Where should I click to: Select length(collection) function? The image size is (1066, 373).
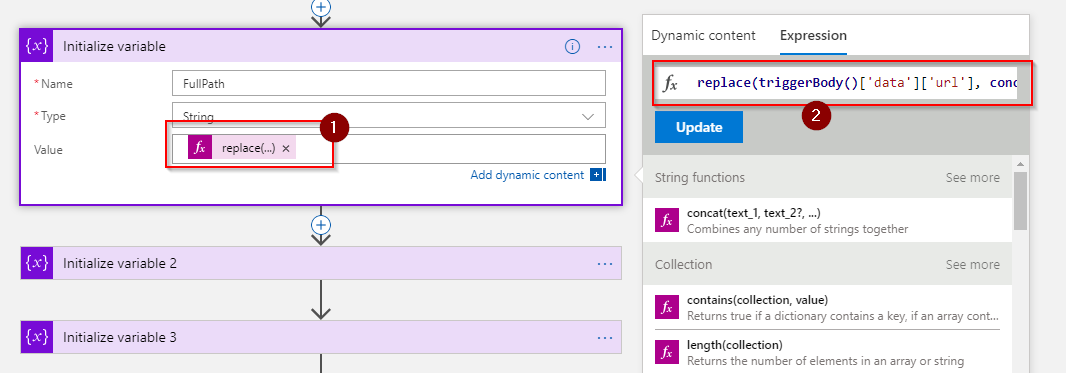[x=827, y=352]
